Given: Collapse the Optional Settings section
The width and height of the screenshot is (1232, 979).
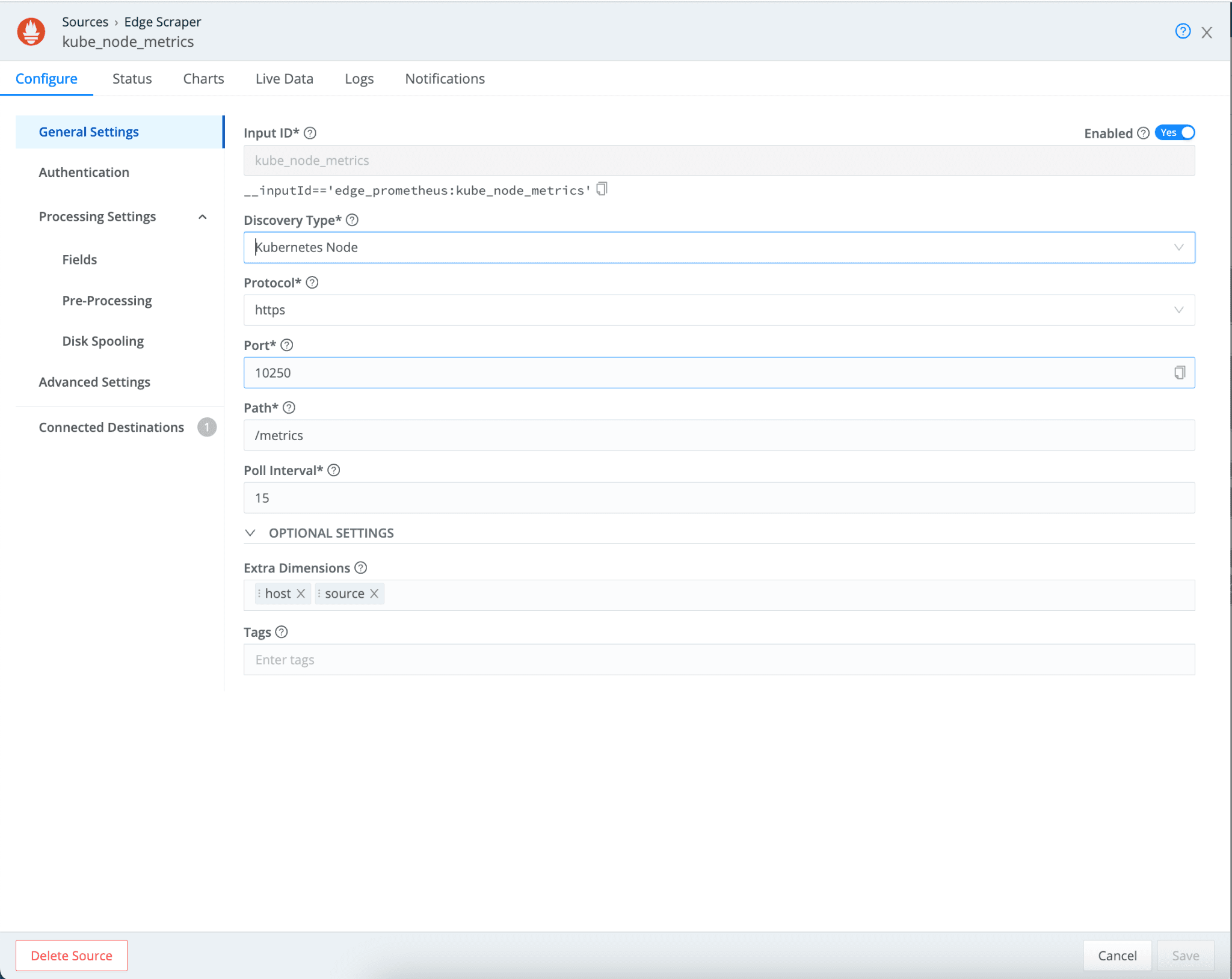Looking at the screenshot, I should [251, 533].
